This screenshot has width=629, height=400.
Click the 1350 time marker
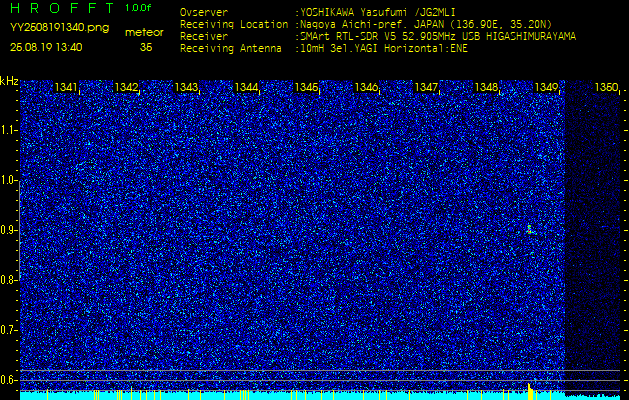[606, 87]
